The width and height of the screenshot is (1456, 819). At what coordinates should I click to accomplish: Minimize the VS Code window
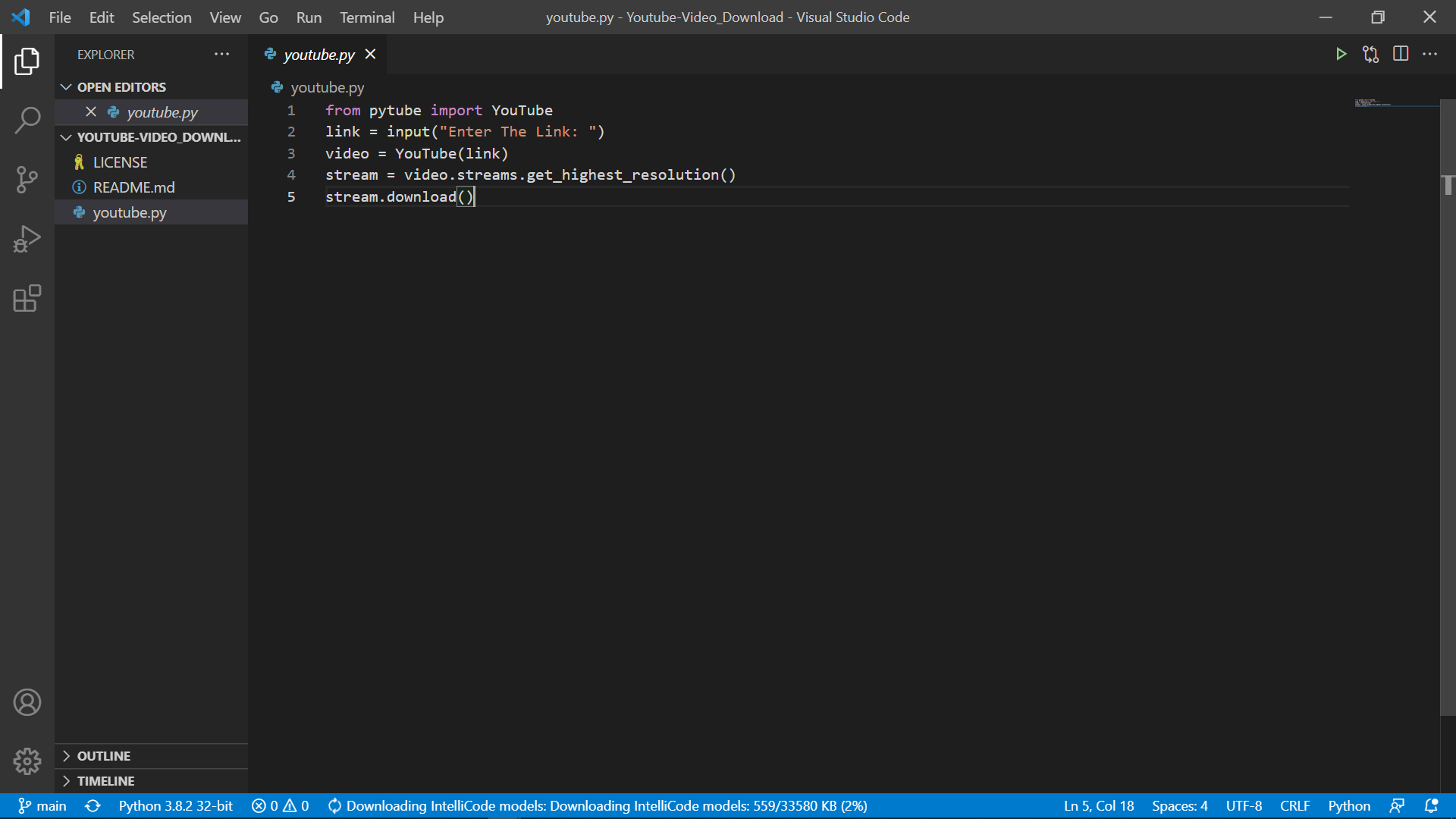1326,17
